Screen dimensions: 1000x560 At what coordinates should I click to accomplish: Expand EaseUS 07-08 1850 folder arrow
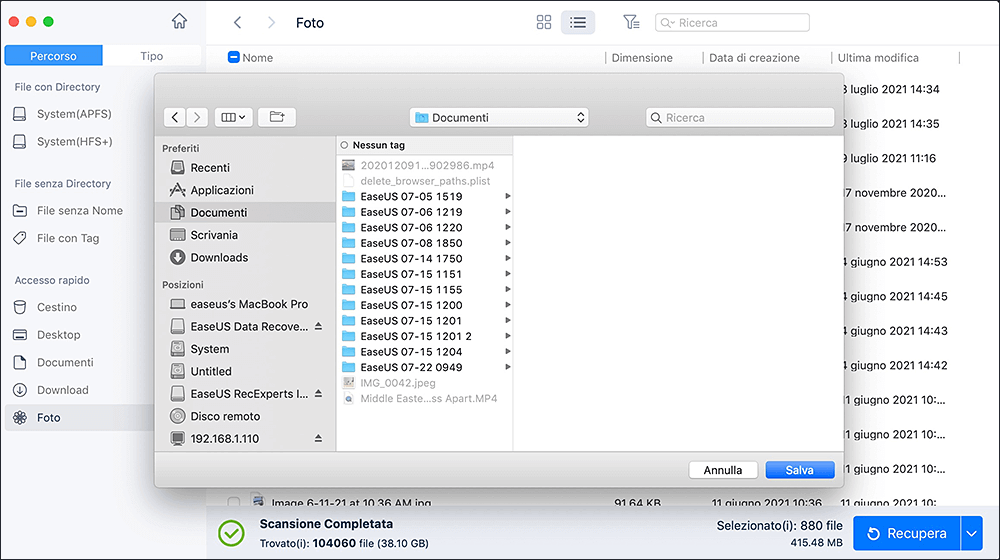tap(508, 243)
